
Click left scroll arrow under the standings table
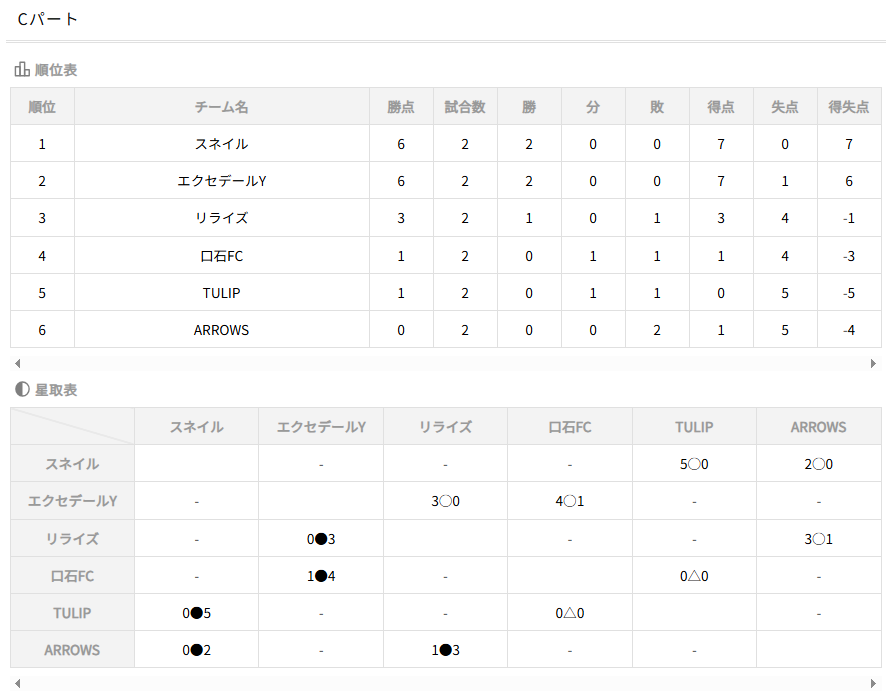[x=17, y=364]
